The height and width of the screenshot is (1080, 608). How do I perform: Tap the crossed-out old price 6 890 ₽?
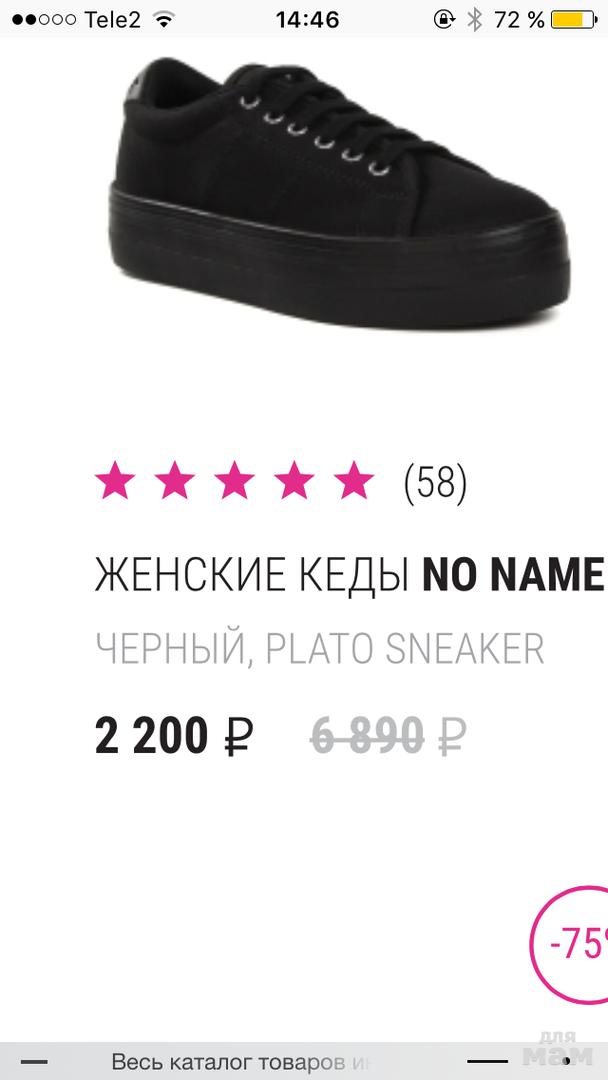pyautogui.click(x=388, y=735)
